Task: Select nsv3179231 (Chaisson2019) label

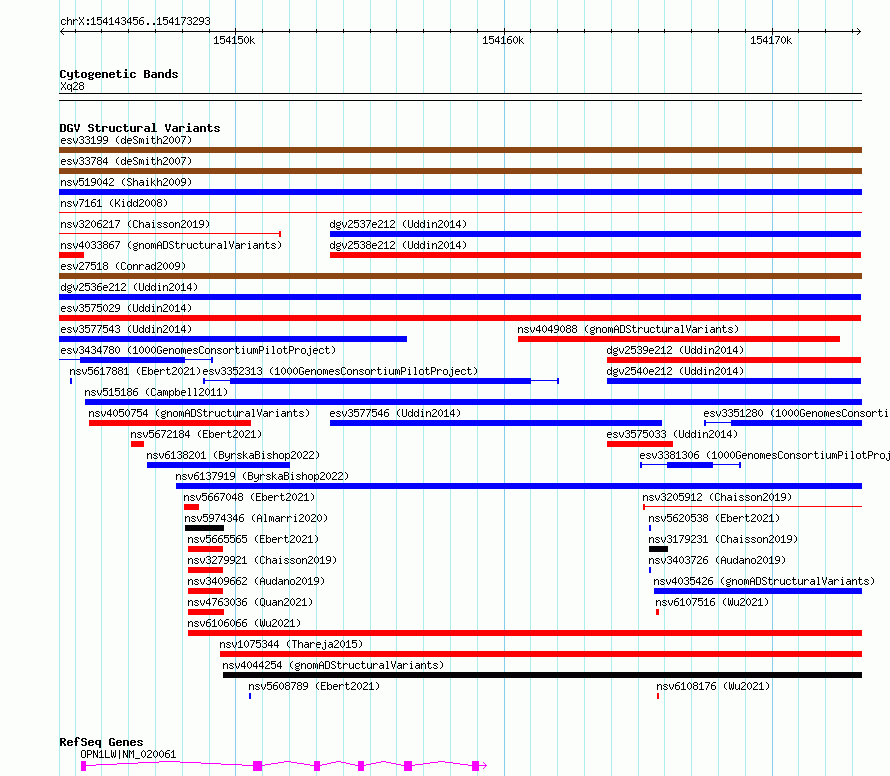Action: [723, 539]
